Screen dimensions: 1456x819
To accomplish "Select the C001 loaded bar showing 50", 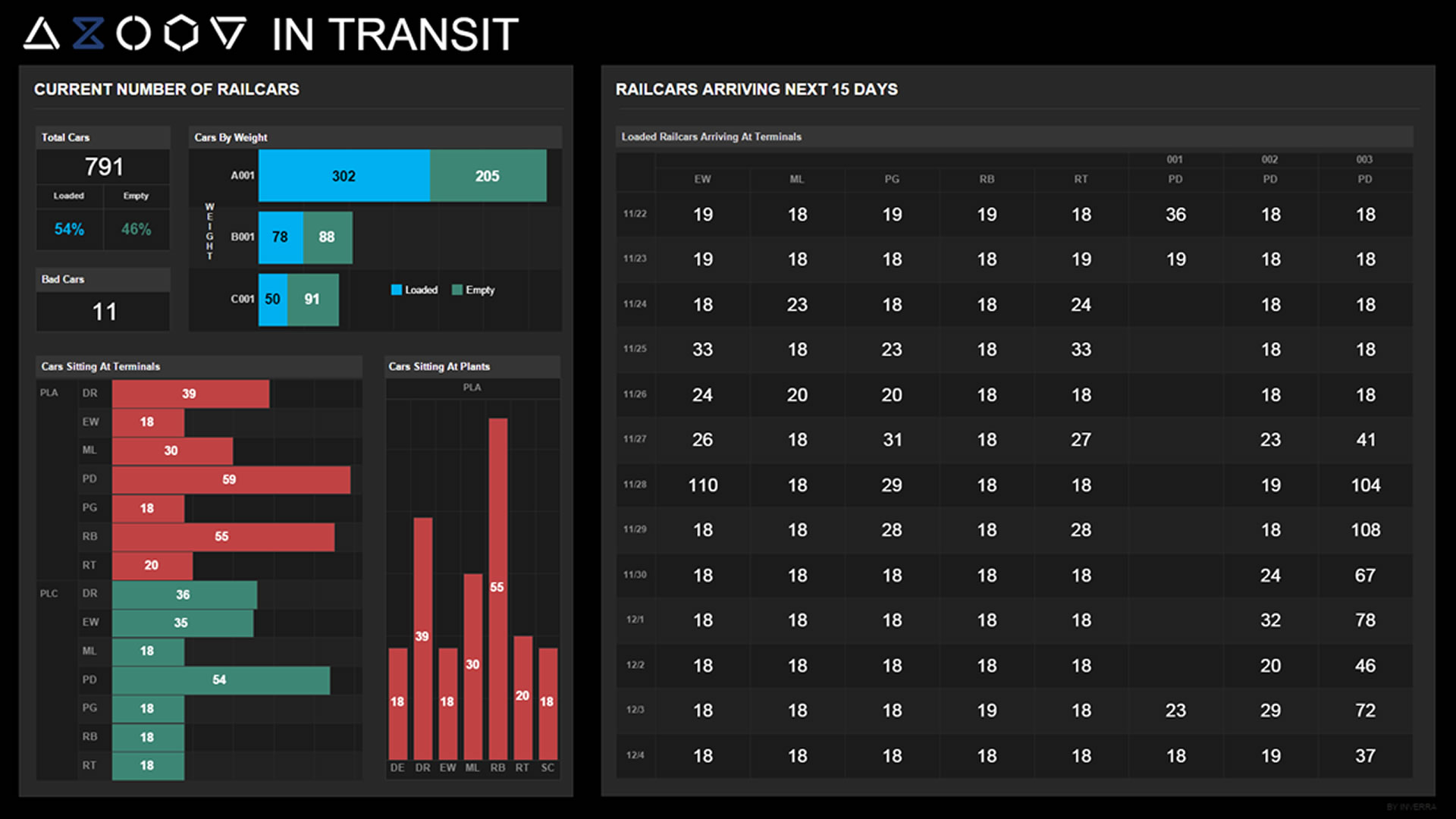I will pos(273,300).
